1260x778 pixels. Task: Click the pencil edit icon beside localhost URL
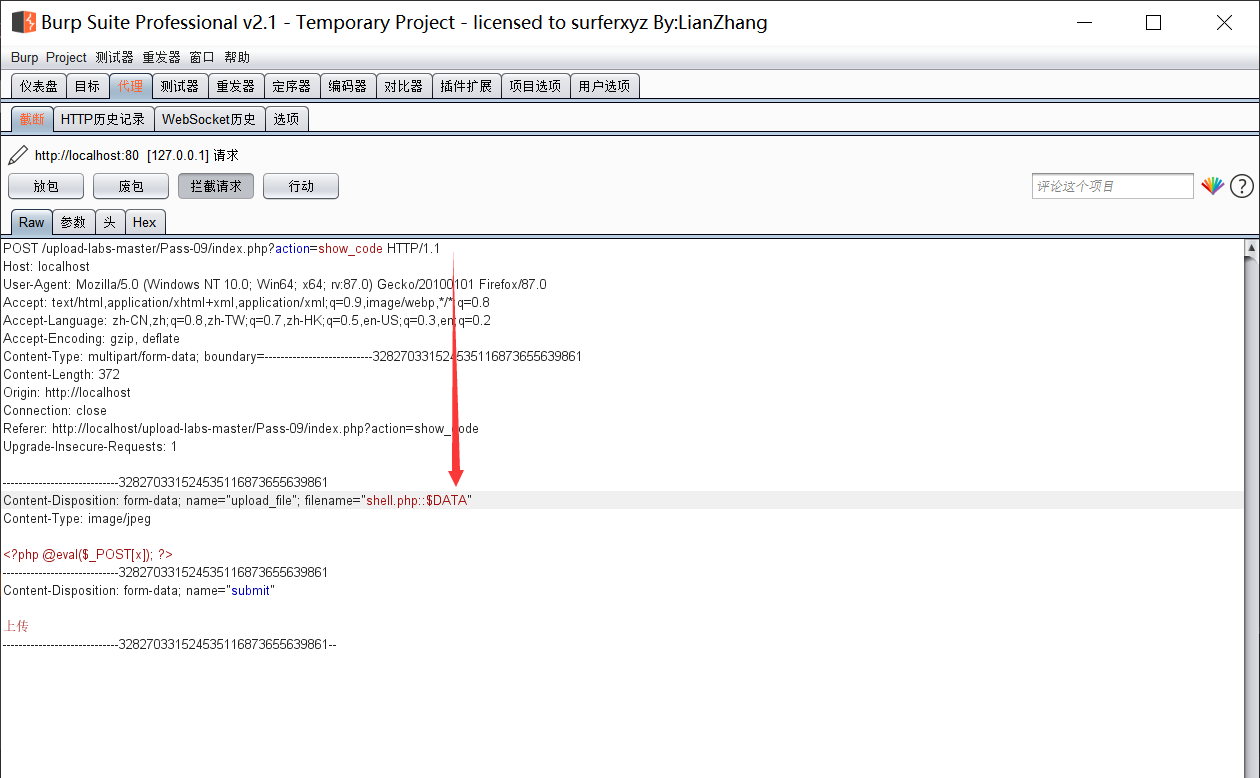click(x=18, y=155)
